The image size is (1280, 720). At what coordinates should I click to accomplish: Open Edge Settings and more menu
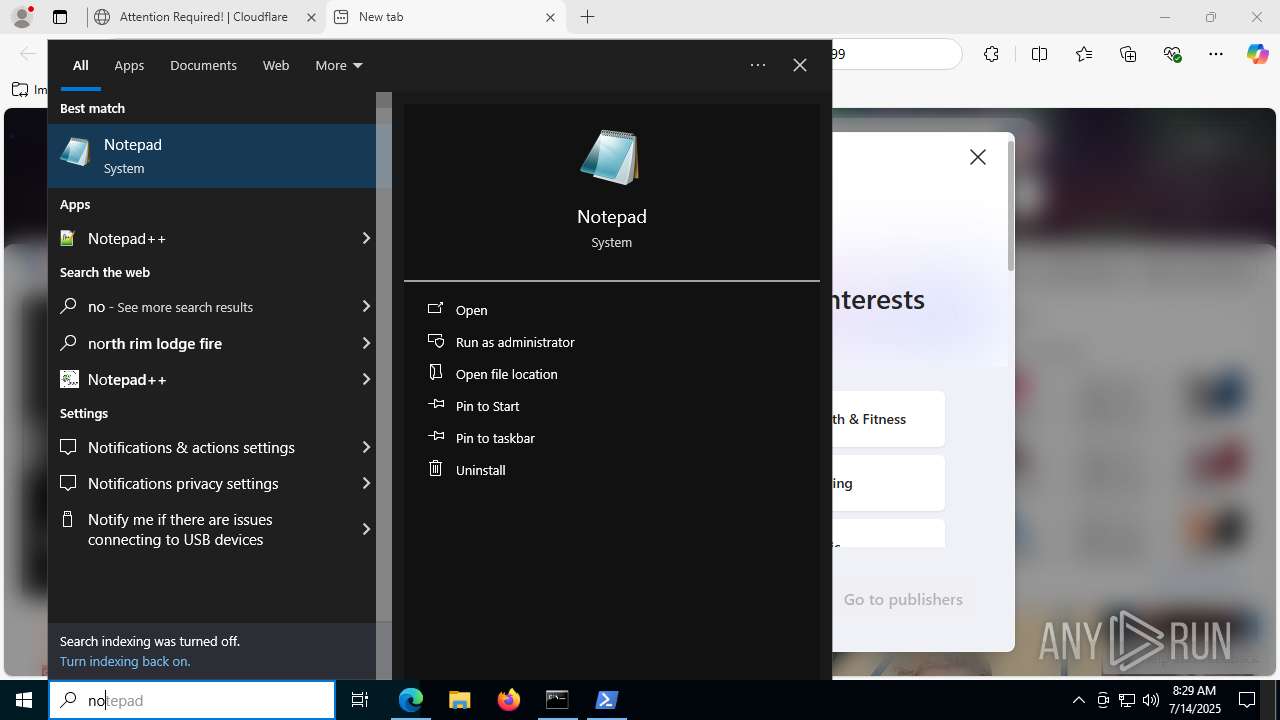[1216, 54]
